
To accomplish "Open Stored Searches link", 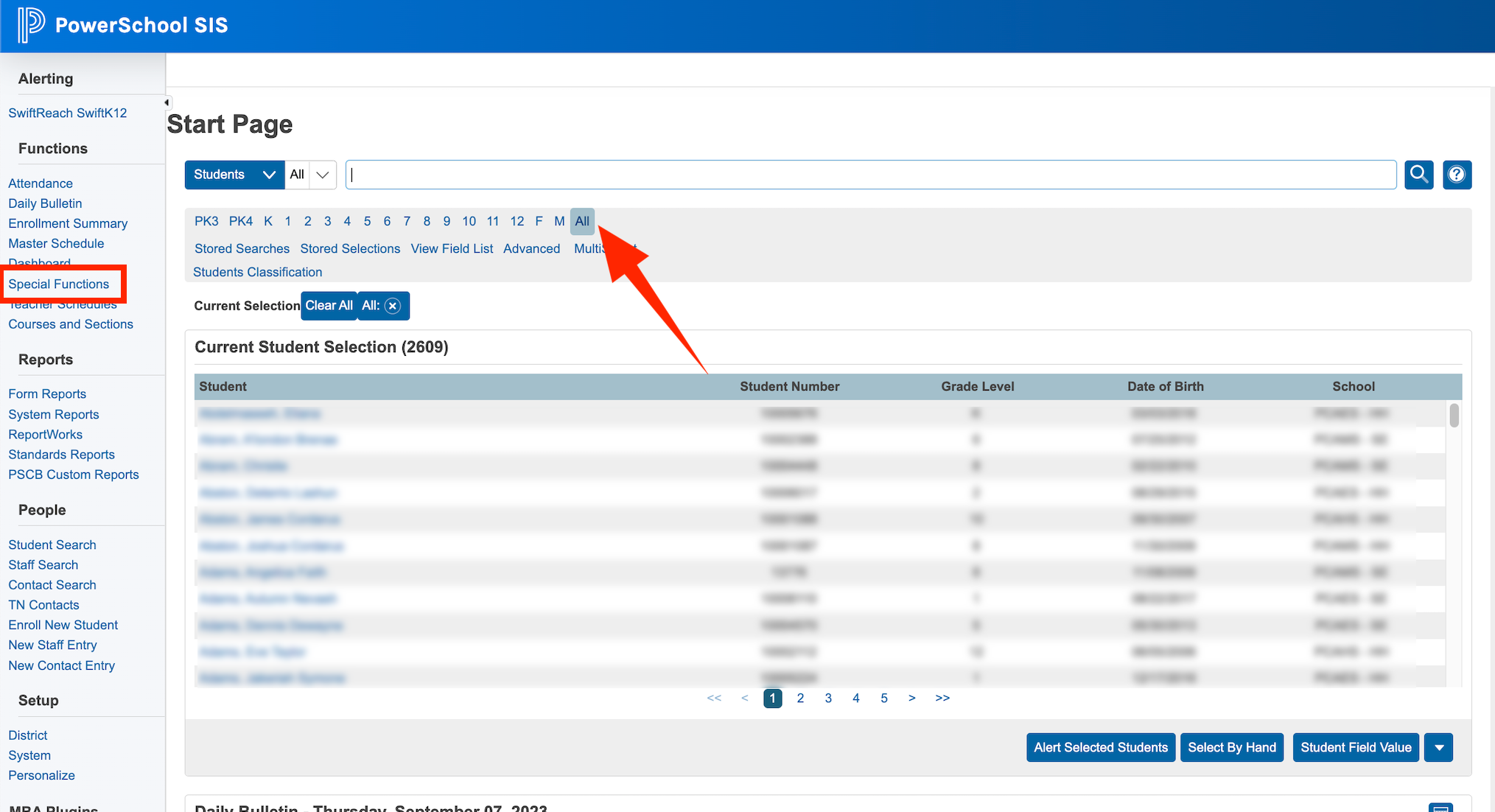I will point(242,248).
